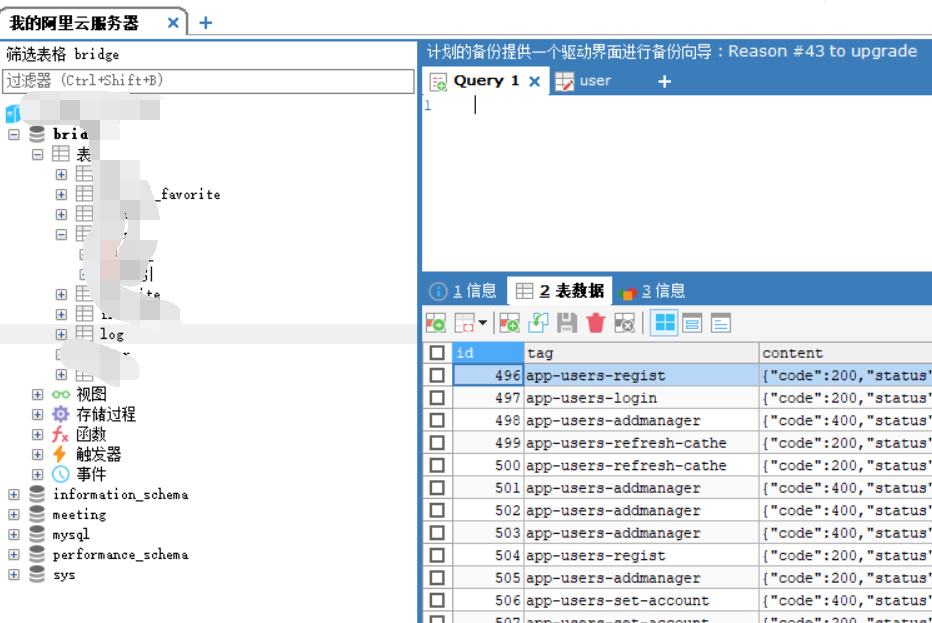The width and height of the screenshot is (932, 623).
Task: Expand the log table node
Action: (61, 335)
